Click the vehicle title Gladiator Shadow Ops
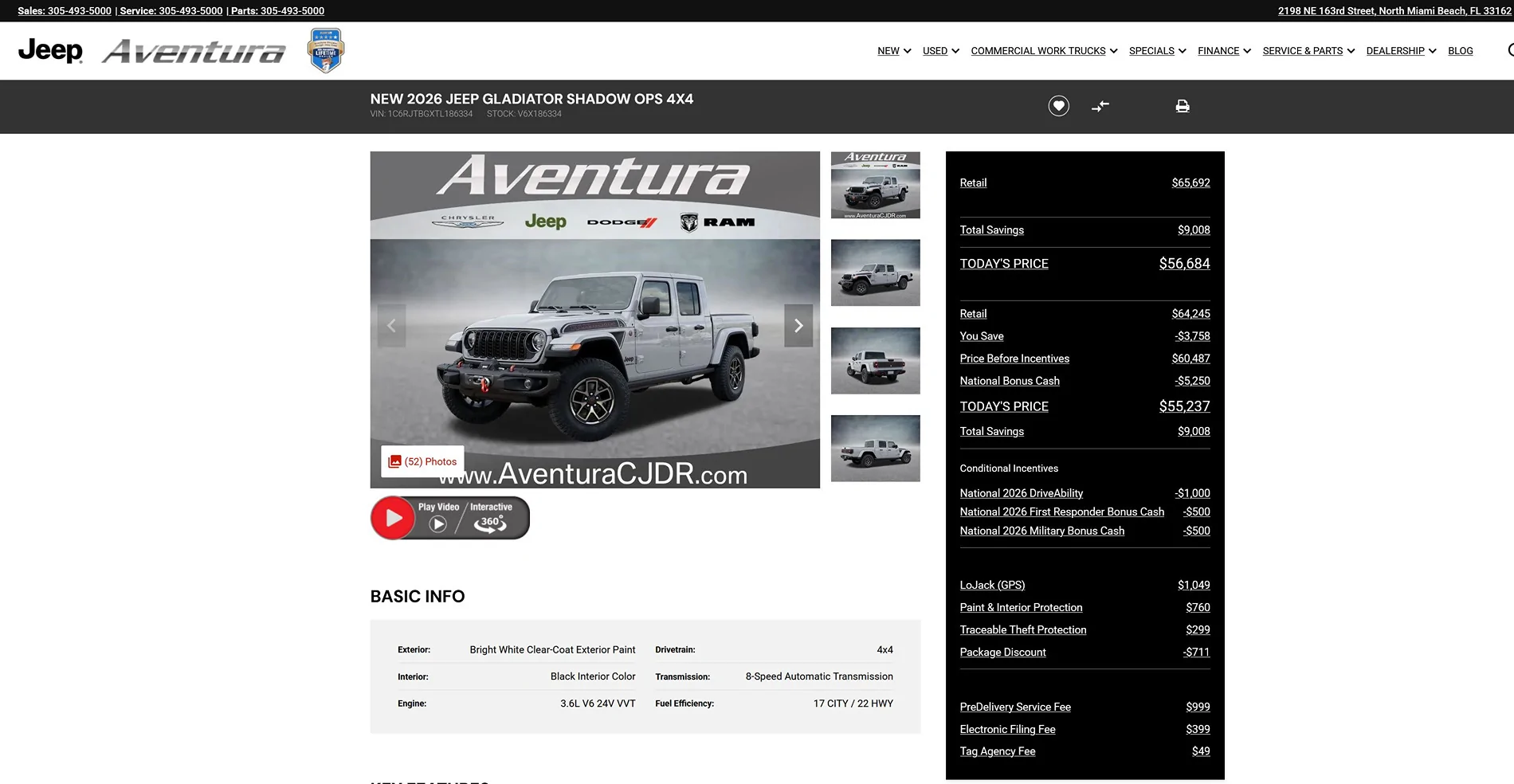The width and height of the screenshot is (1514, 784). [x=531, y=99]
